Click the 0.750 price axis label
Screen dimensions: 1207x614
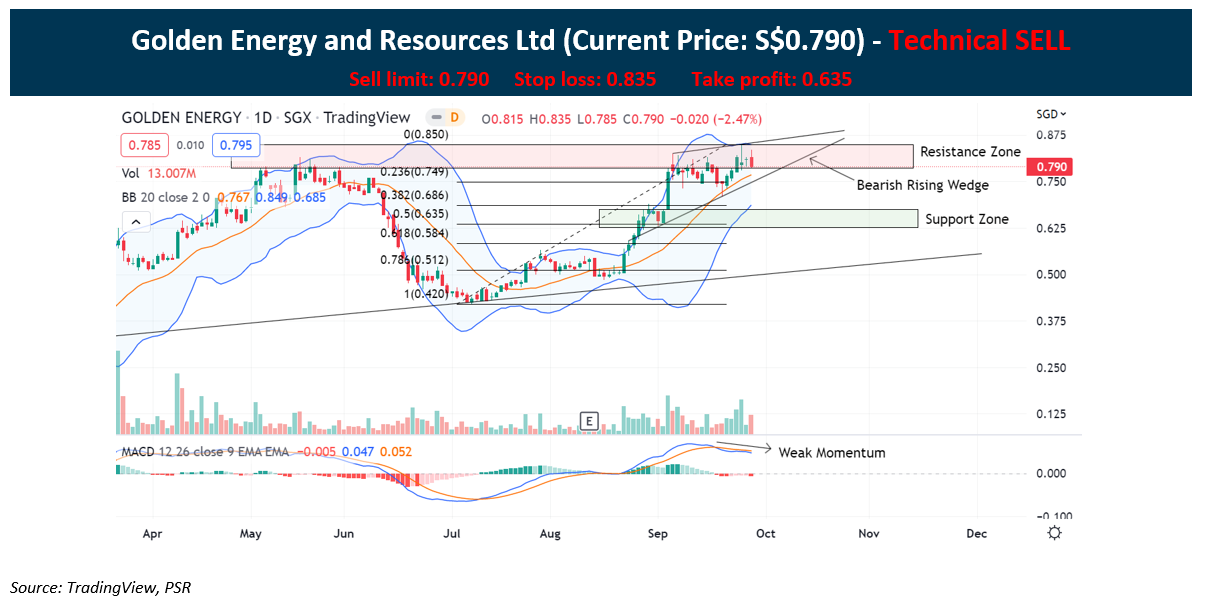coord(1049,182)
